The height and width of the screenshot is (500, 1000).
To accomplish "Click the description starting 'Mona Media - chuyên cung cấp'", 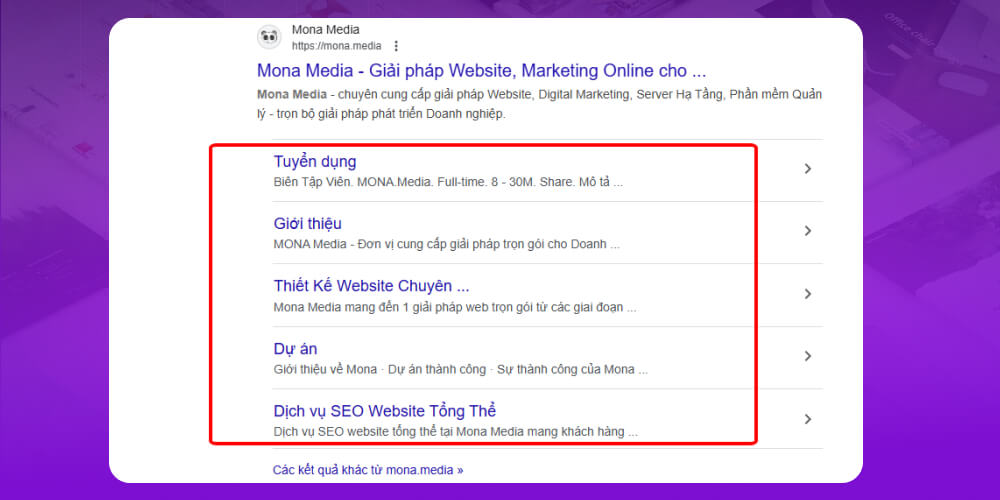I will [x=539, y=105].
